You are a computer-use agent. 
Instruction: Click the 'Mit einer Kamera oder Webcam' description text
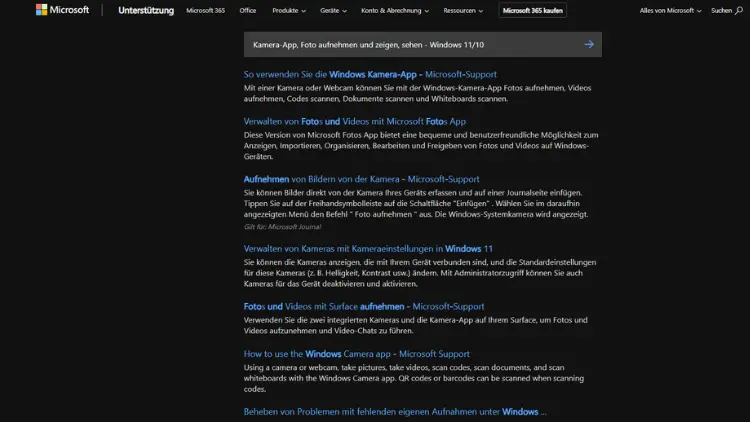[418, 93]
